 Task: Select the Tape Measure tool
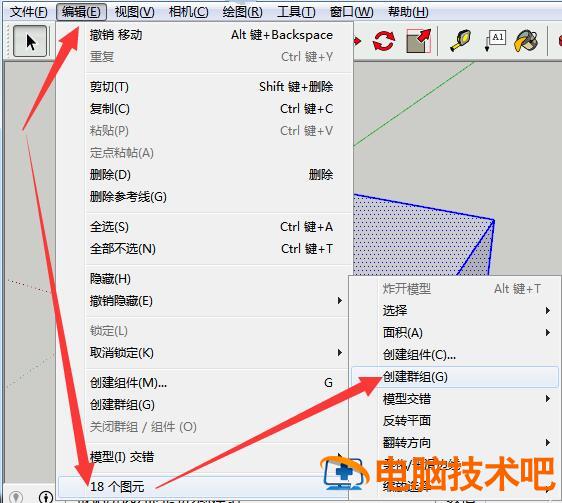[x=460, y=41]
